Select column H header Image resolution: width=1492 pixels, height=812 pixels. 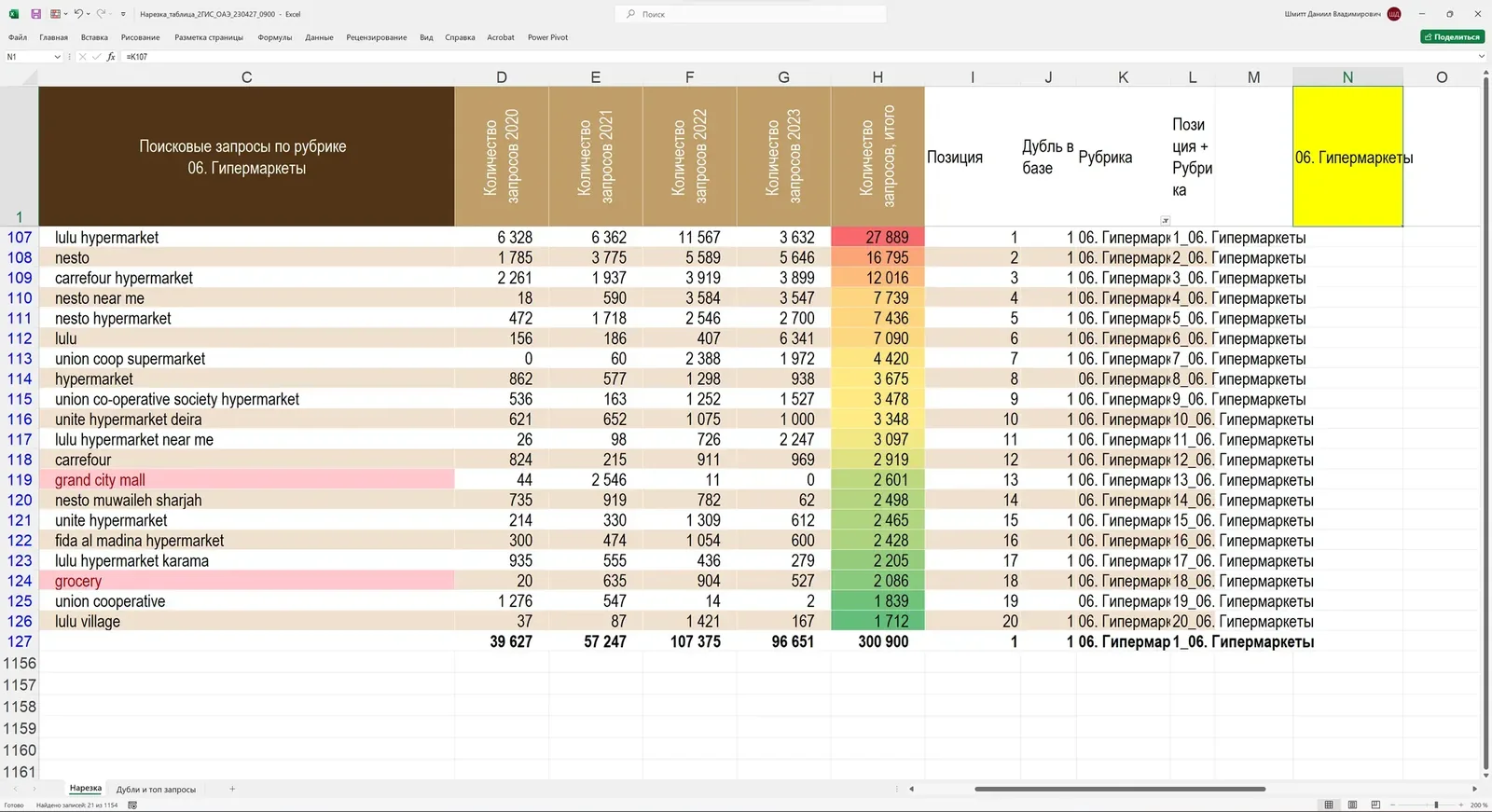[x=877, y=77]
